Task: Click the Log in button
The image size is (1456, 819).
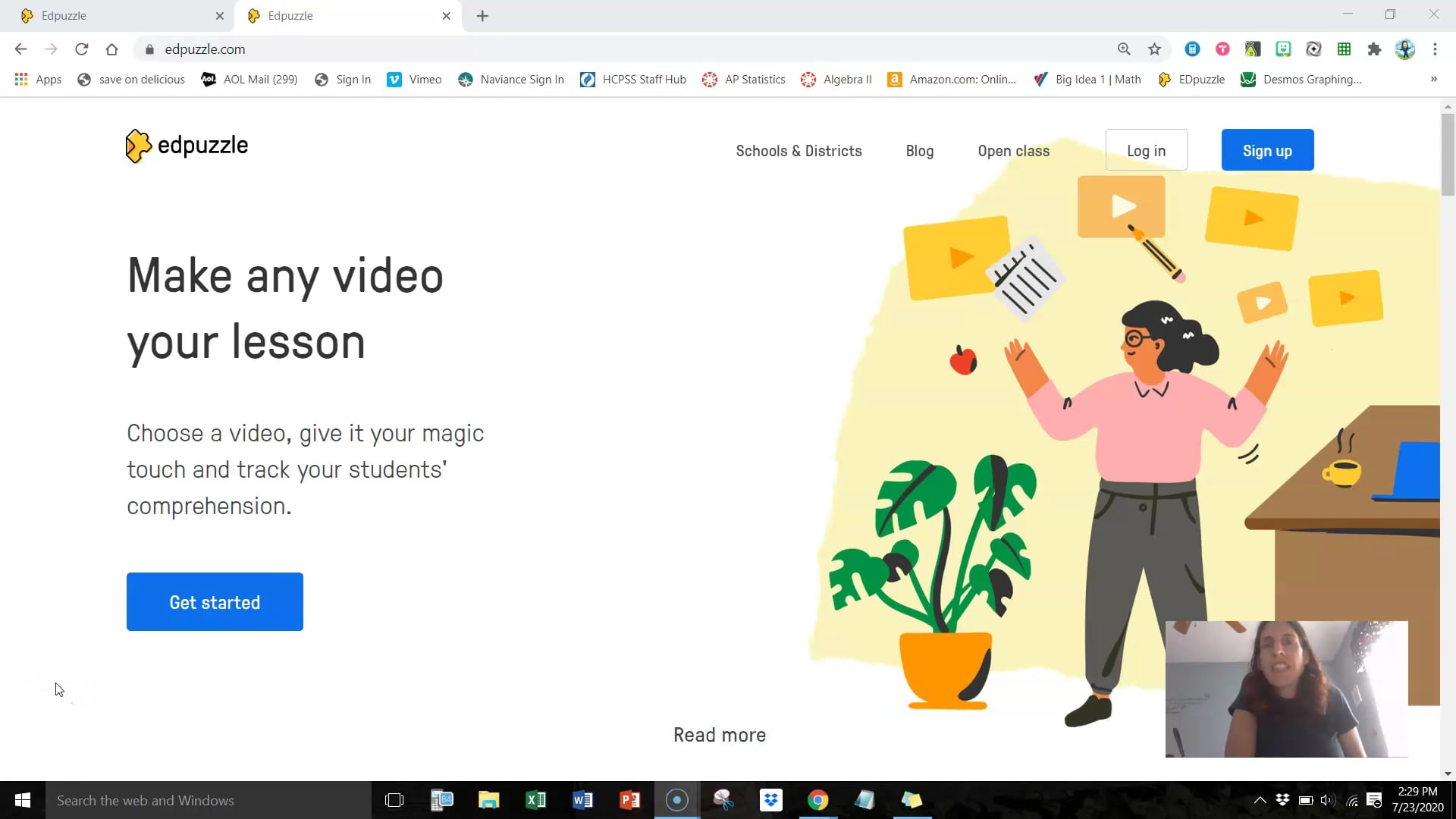Action: point(1146,150)
